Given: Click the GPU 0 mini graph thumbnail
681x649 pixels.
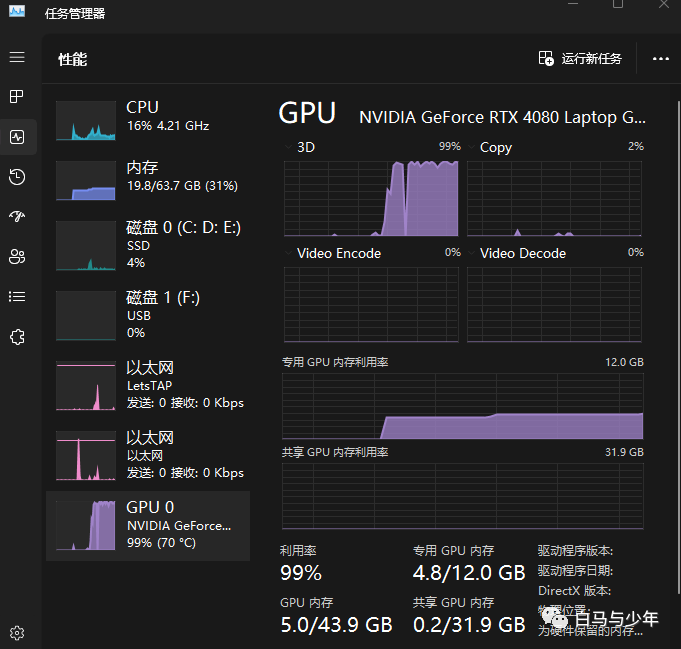Looking at the screenshot, I should tap(86, 525).
